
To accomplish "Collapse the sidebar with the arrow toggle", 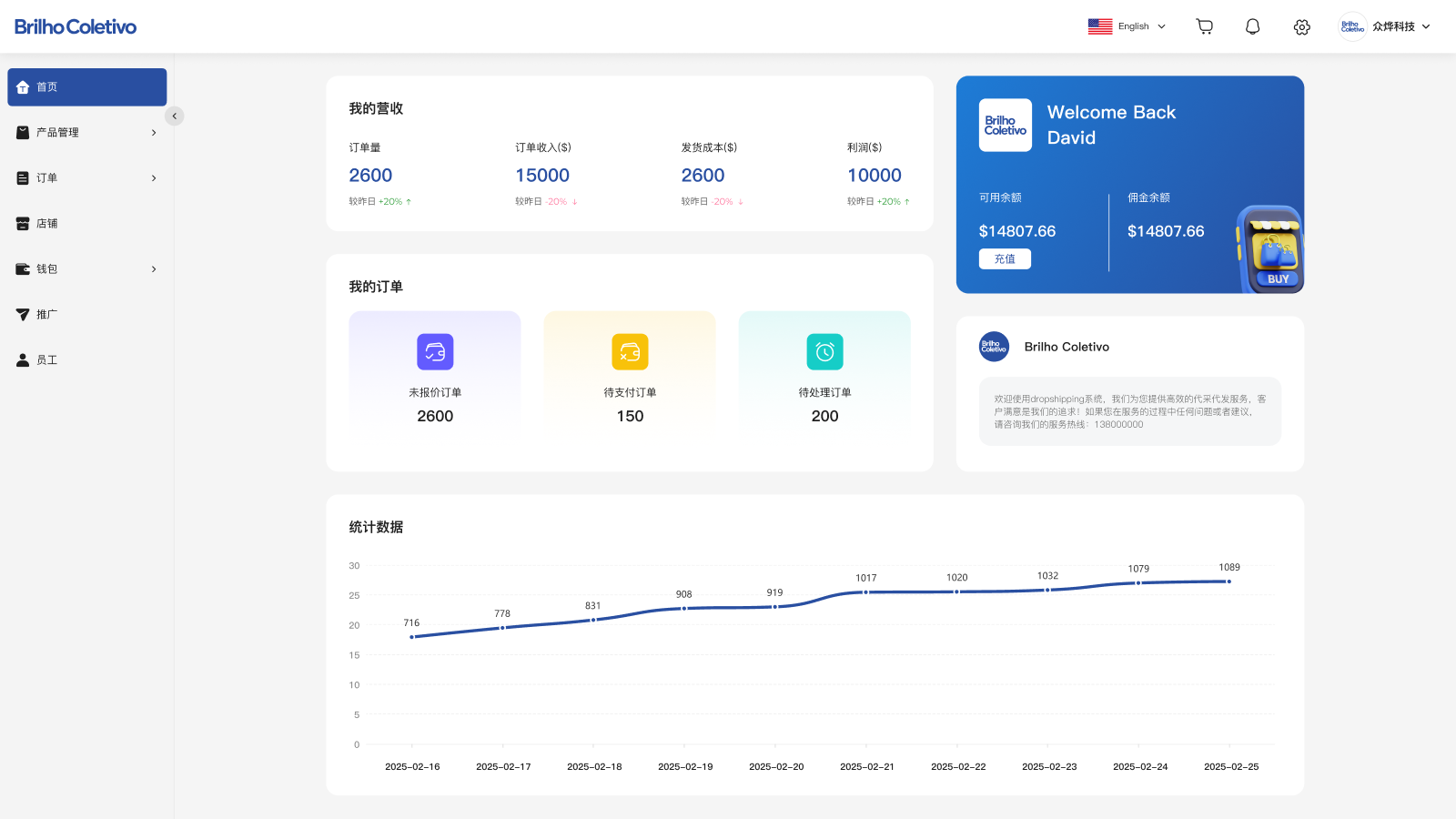I will tap(174, 116).
